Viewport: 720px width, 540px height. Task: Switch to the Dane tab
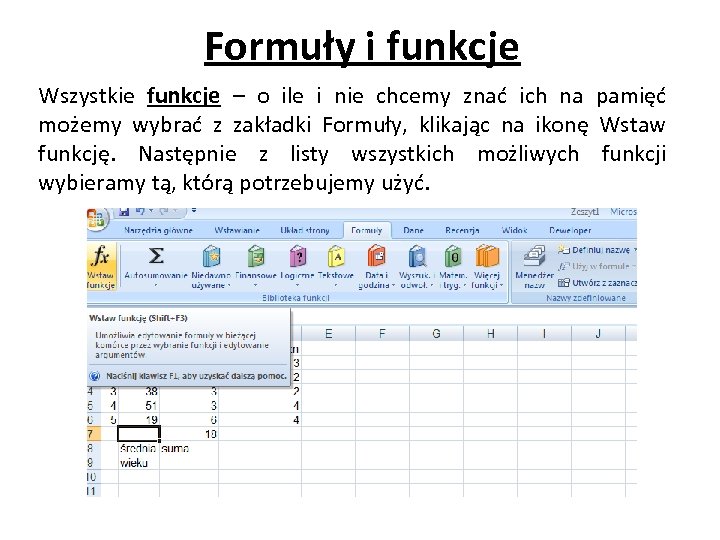[x=413, y=231]
